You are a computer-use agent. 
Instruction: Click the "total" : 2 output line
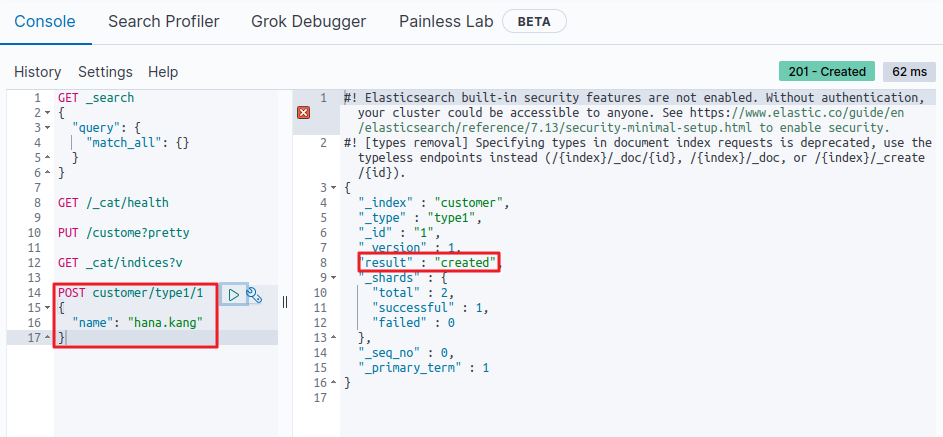413,293
